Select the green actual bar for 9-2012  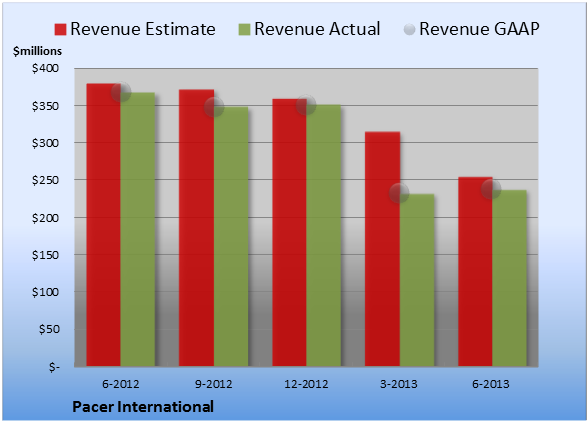pos(231,237)
